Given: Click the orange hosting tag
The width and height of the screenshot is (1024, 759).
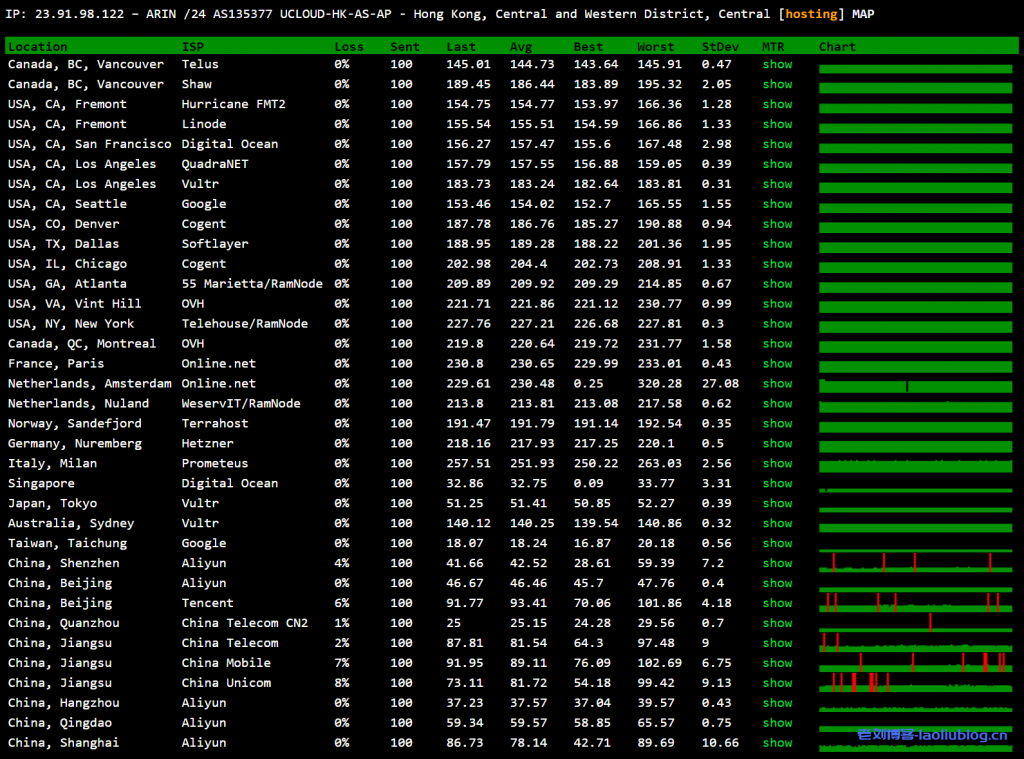Looking at the screenshot, I should 813,14.
